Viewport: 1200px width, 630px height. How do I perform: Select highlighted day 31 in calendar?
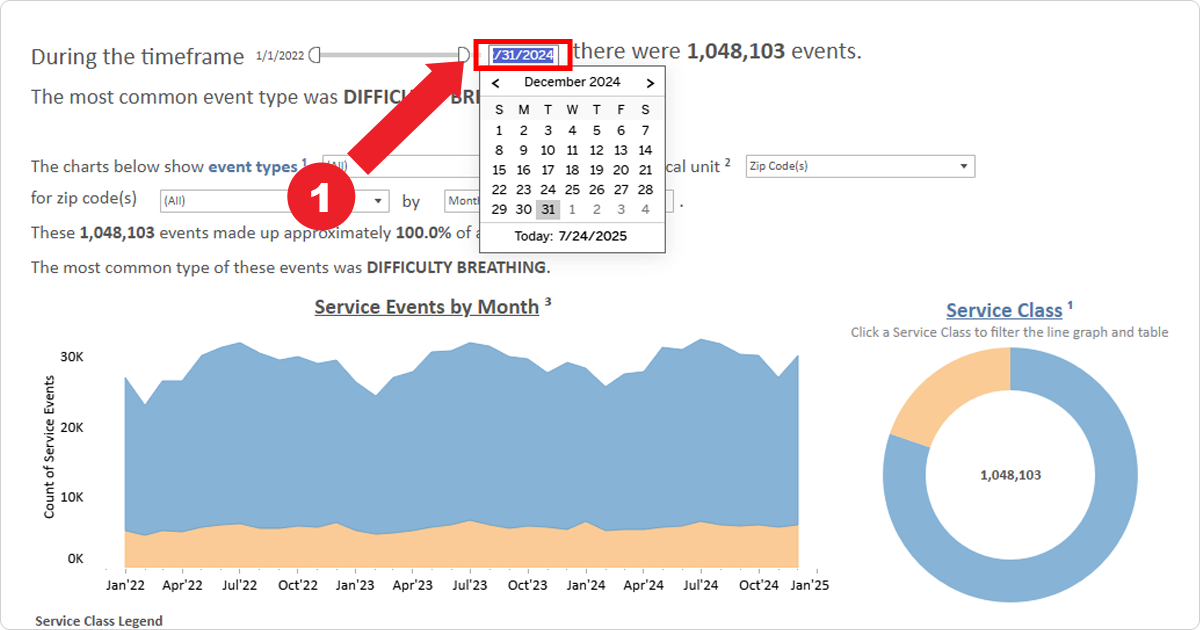point(547,210)
